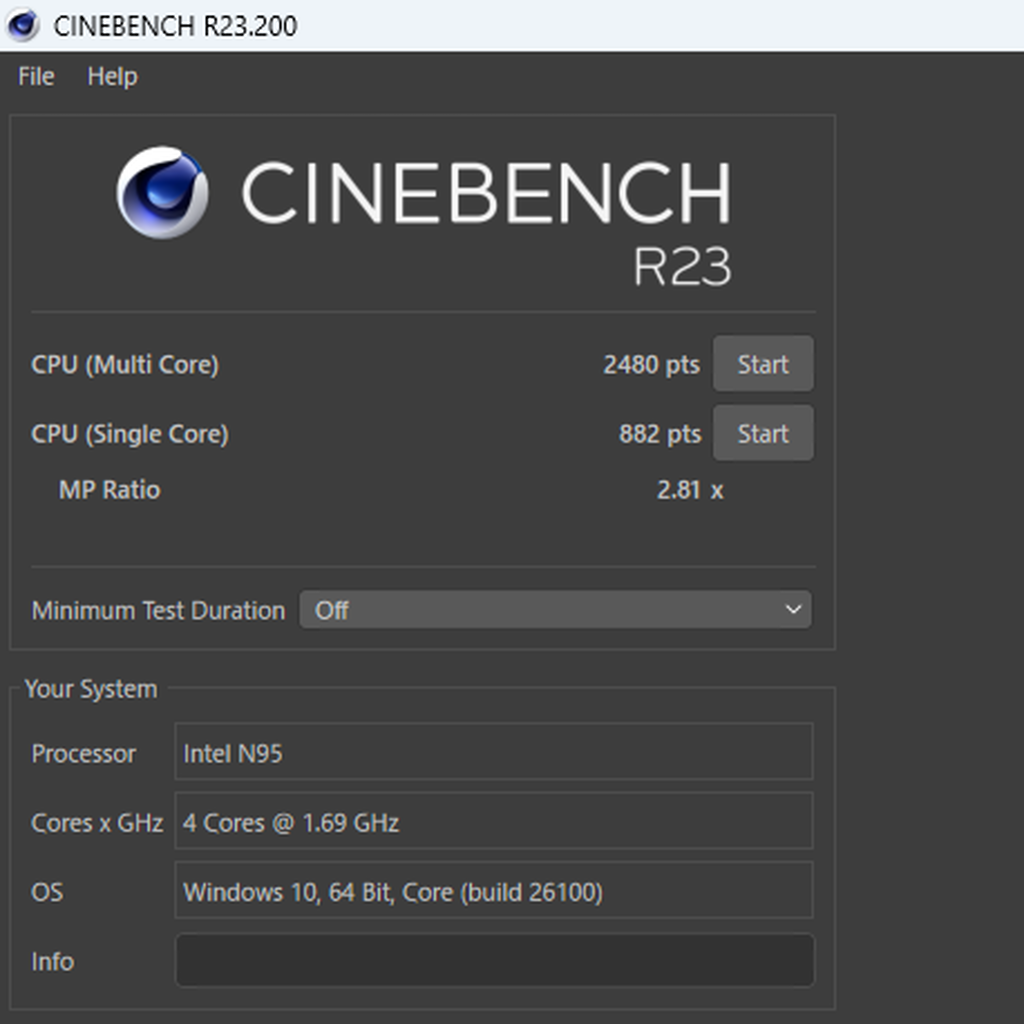This screenshot has width=1024, height=1024.
Task: Click the chevron arrow of duration dropdown
Action: click(793, 610)
